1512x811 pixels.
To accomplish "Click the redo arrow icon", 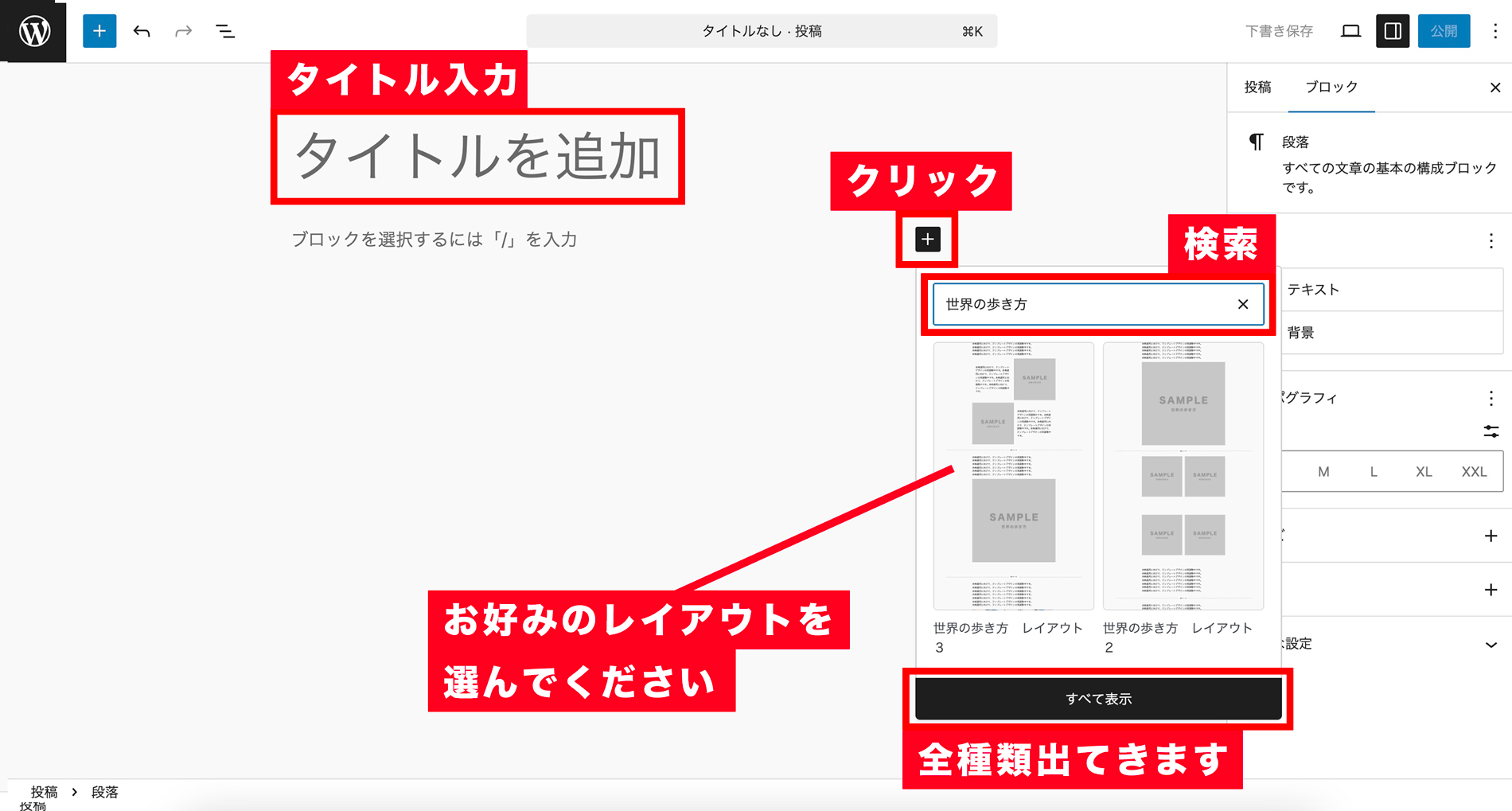I will pyautogui.click(x=184, y=31).
